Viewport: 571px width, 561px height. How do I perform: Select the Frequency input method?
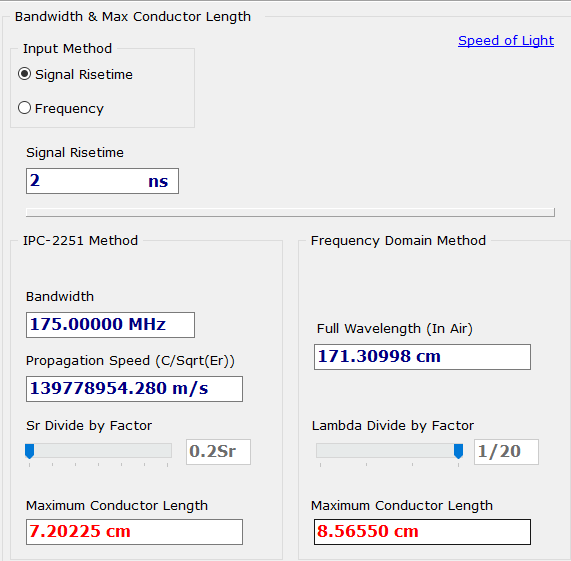24,108
